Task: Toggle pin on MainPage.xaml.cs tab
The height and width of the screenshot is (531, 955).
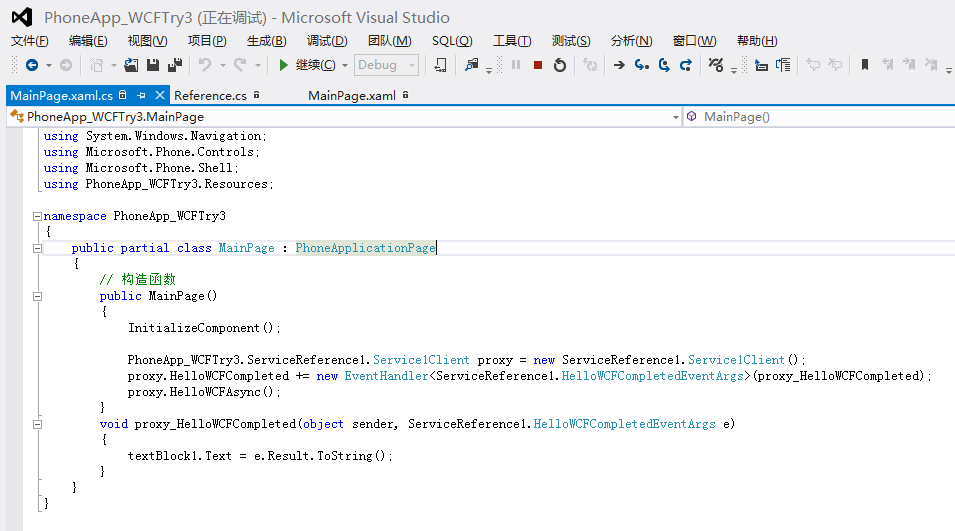Action: tap(141, 96)
